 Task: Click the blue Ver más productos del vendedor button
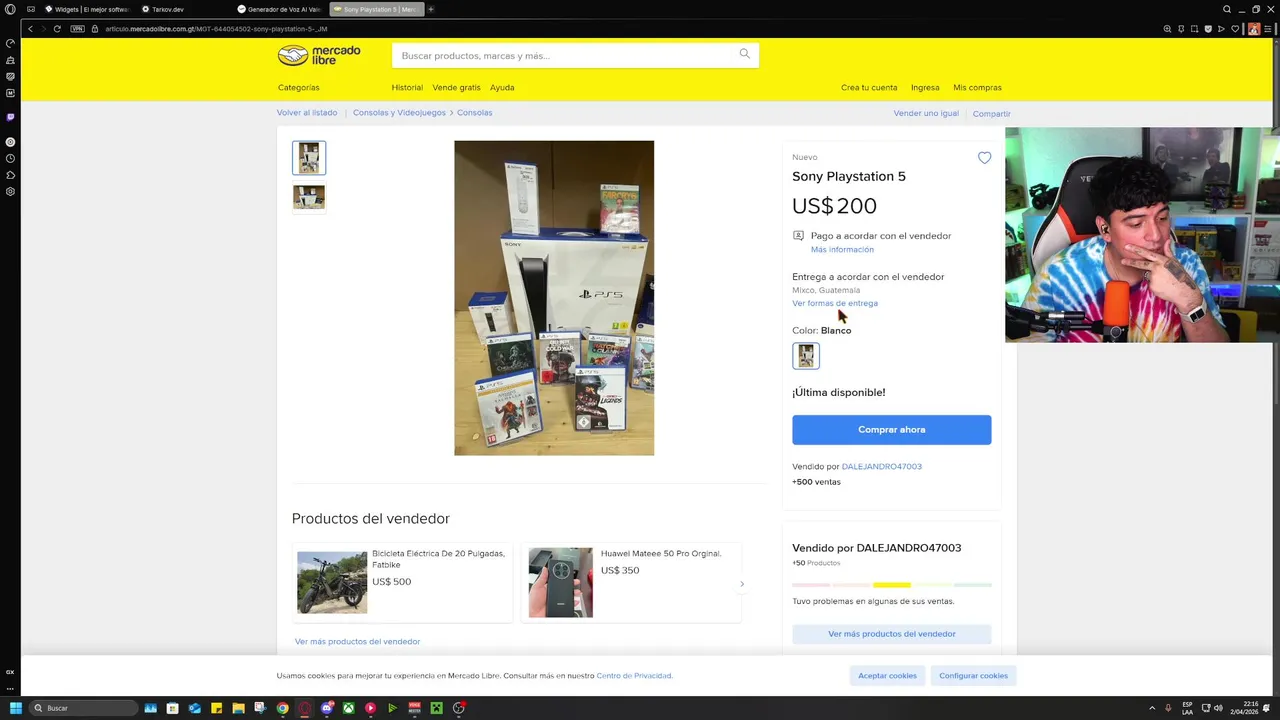(891, 634)
